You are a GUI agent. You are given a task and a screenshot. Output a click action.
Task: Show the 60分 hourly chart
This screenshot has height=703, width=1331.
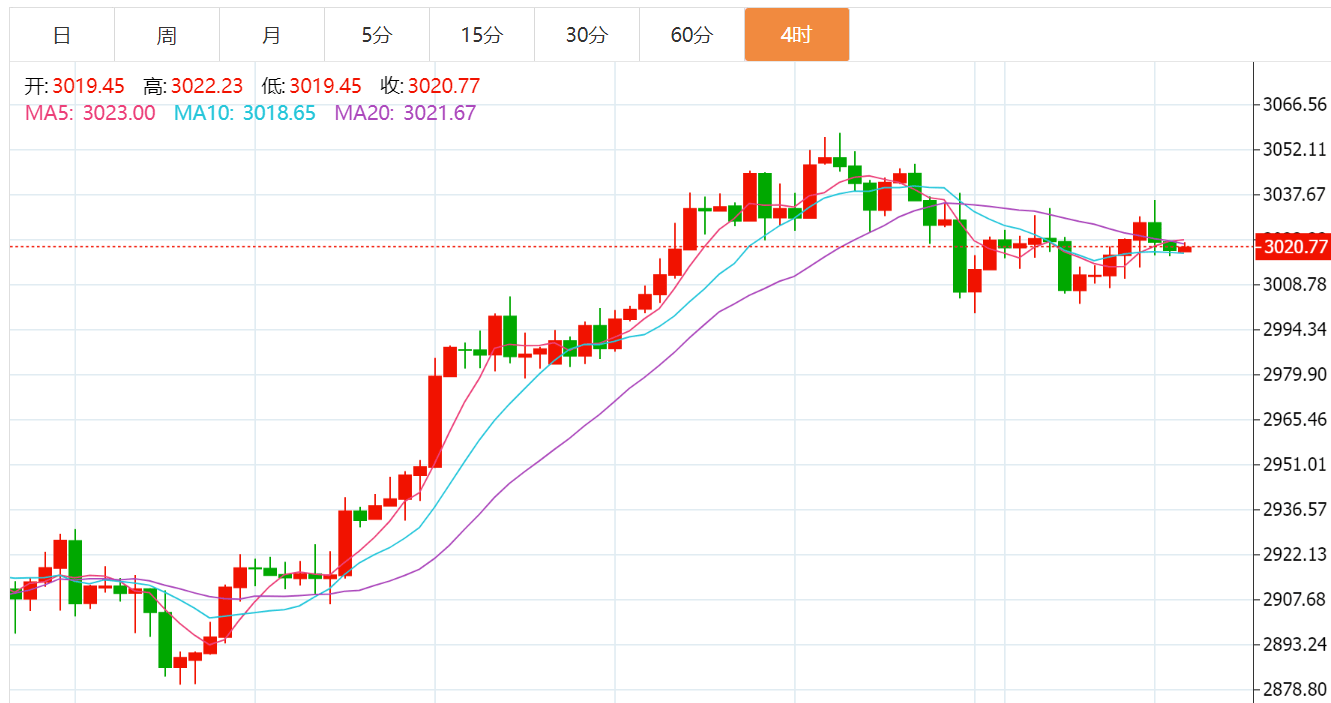[x=692, y=35]
